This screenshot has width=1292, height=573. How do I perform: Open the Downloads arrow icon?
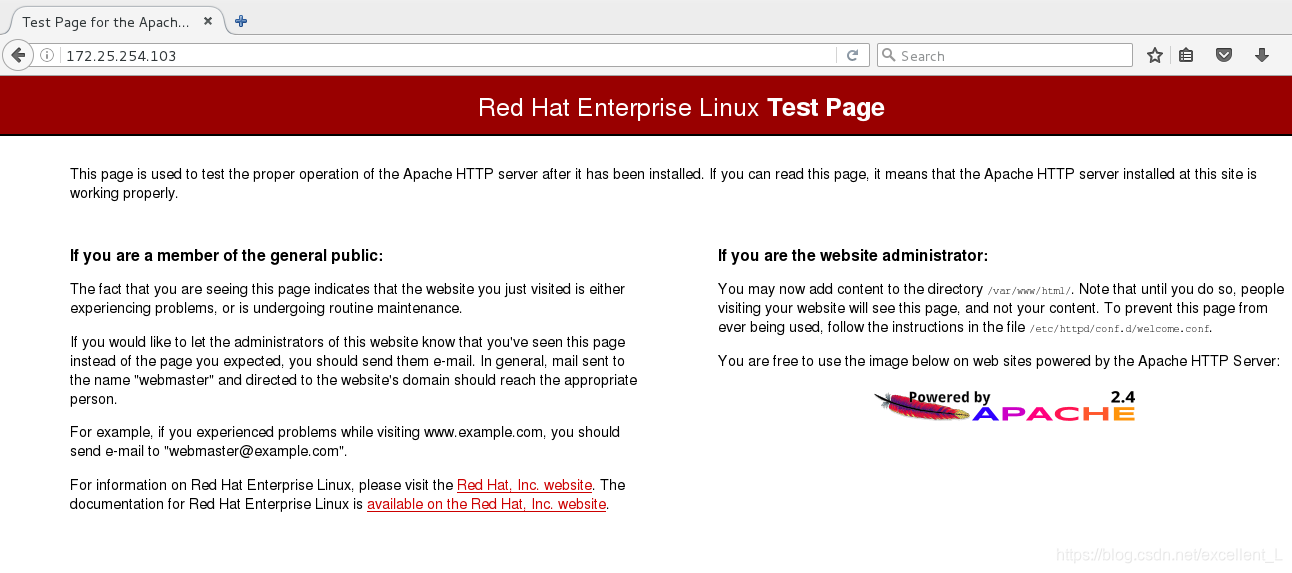point(1262,56)
